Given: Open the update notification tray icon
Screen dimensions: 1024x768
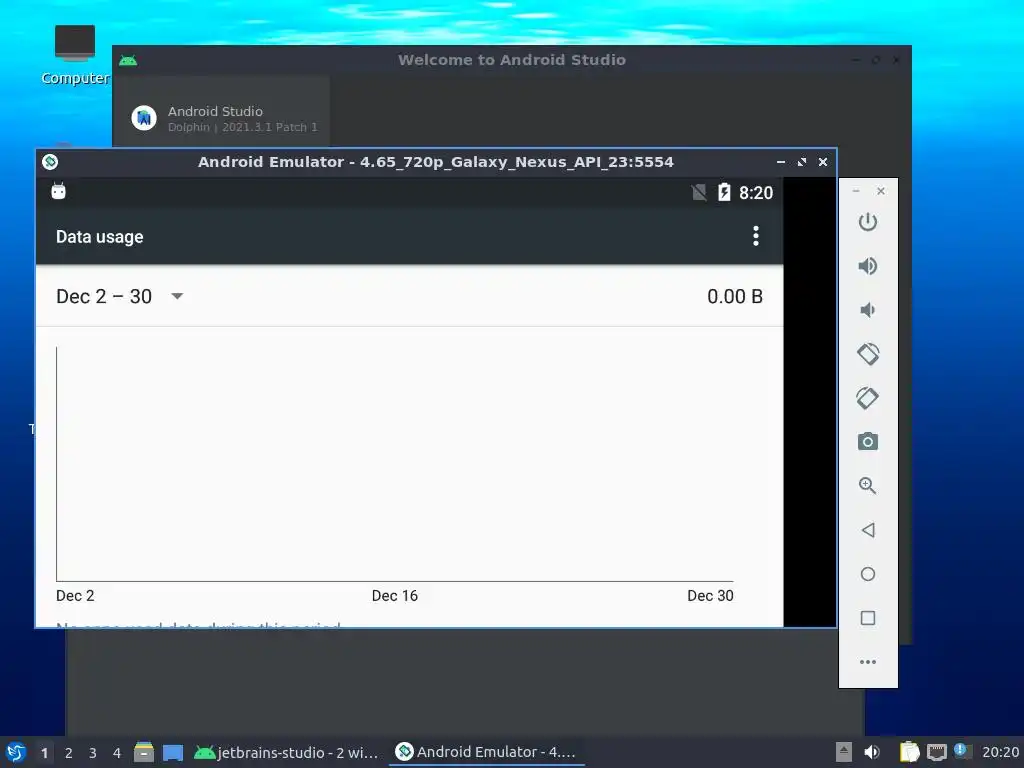Looking at the screenshot, I should (x=961, y=750).
